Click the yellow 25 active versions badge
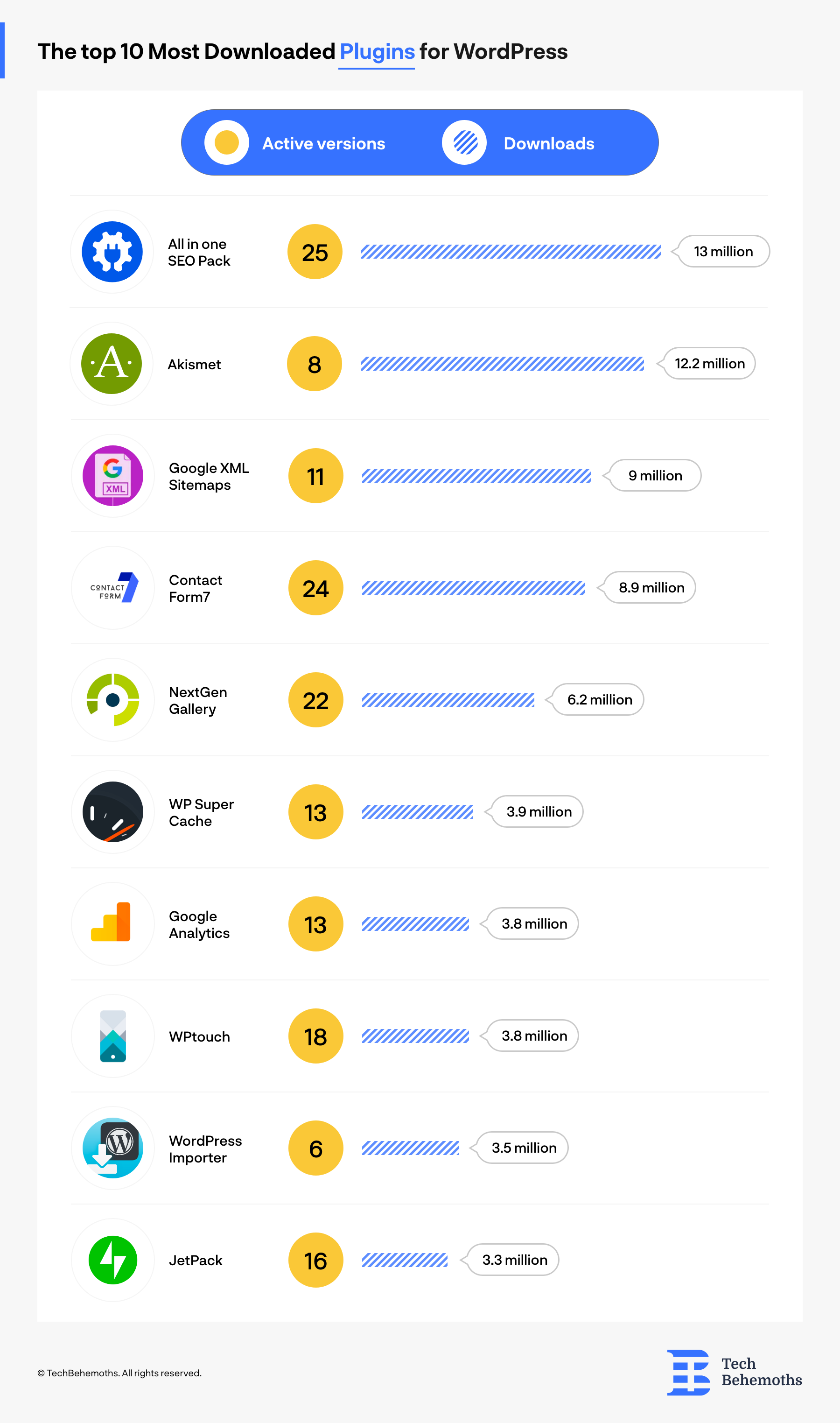Viewport: 840px width, 1423px height. click(x=315, y=252)
